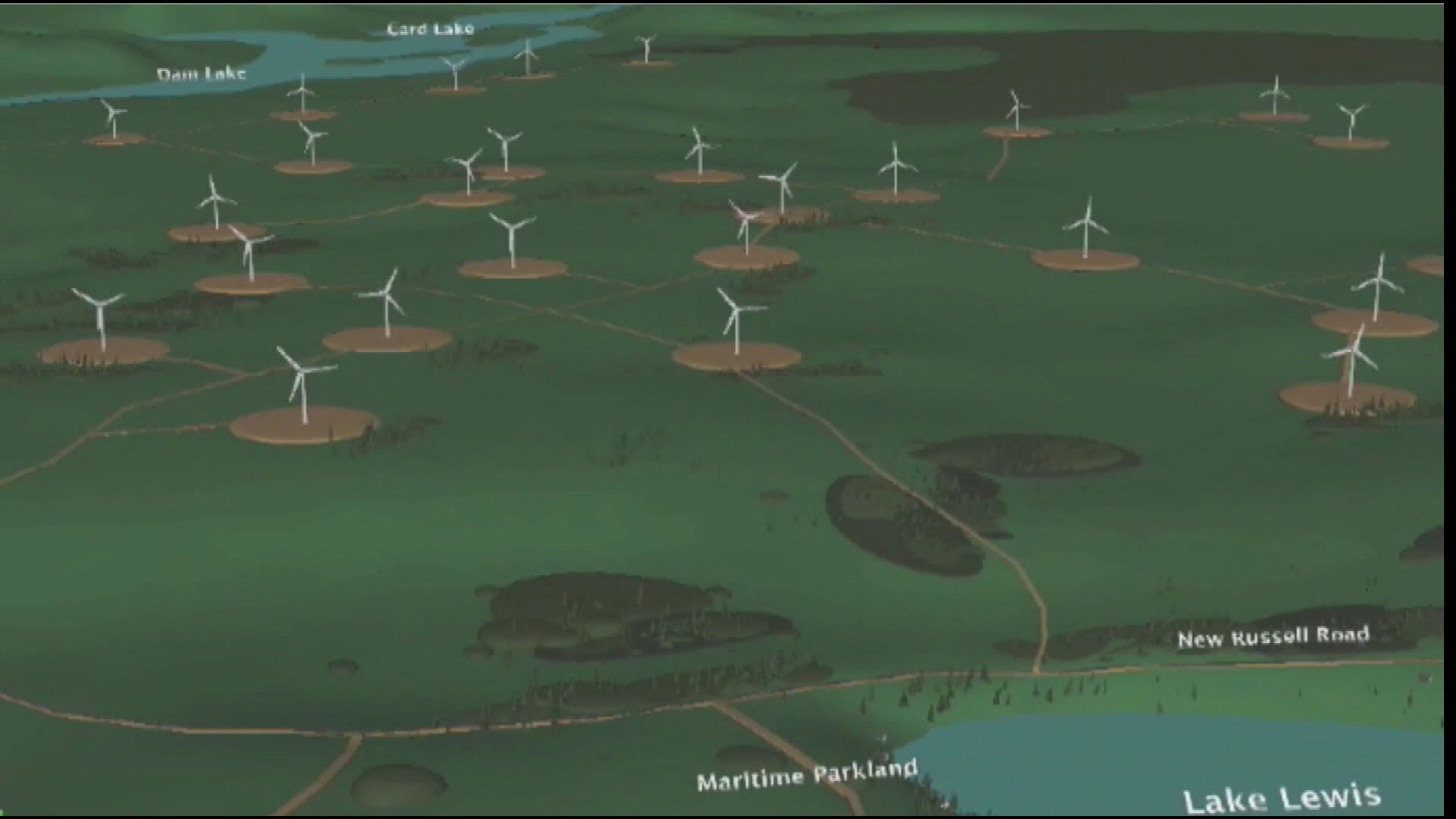
Task: Click the Maritime Parkland label
Action: pyautogui.click(x=807, y=776)
